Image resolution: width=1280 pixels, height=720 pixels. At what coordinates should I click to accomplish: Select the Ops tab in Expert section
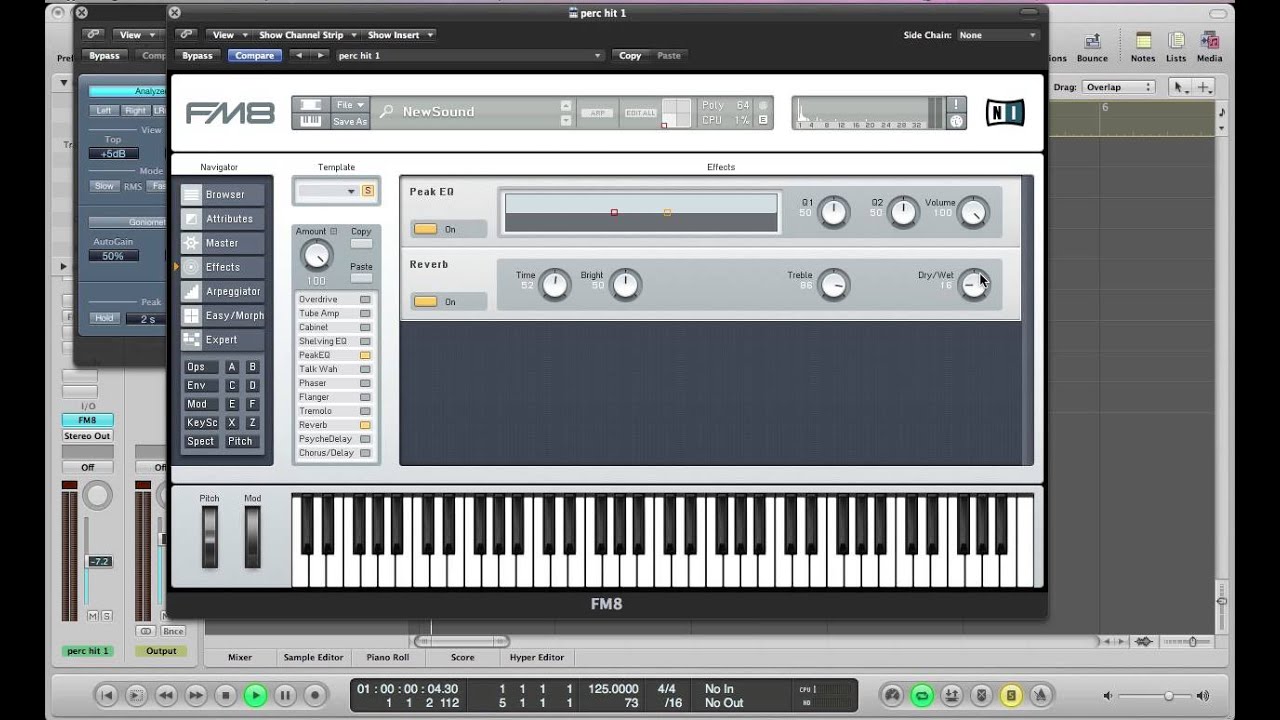click(200, 367)
